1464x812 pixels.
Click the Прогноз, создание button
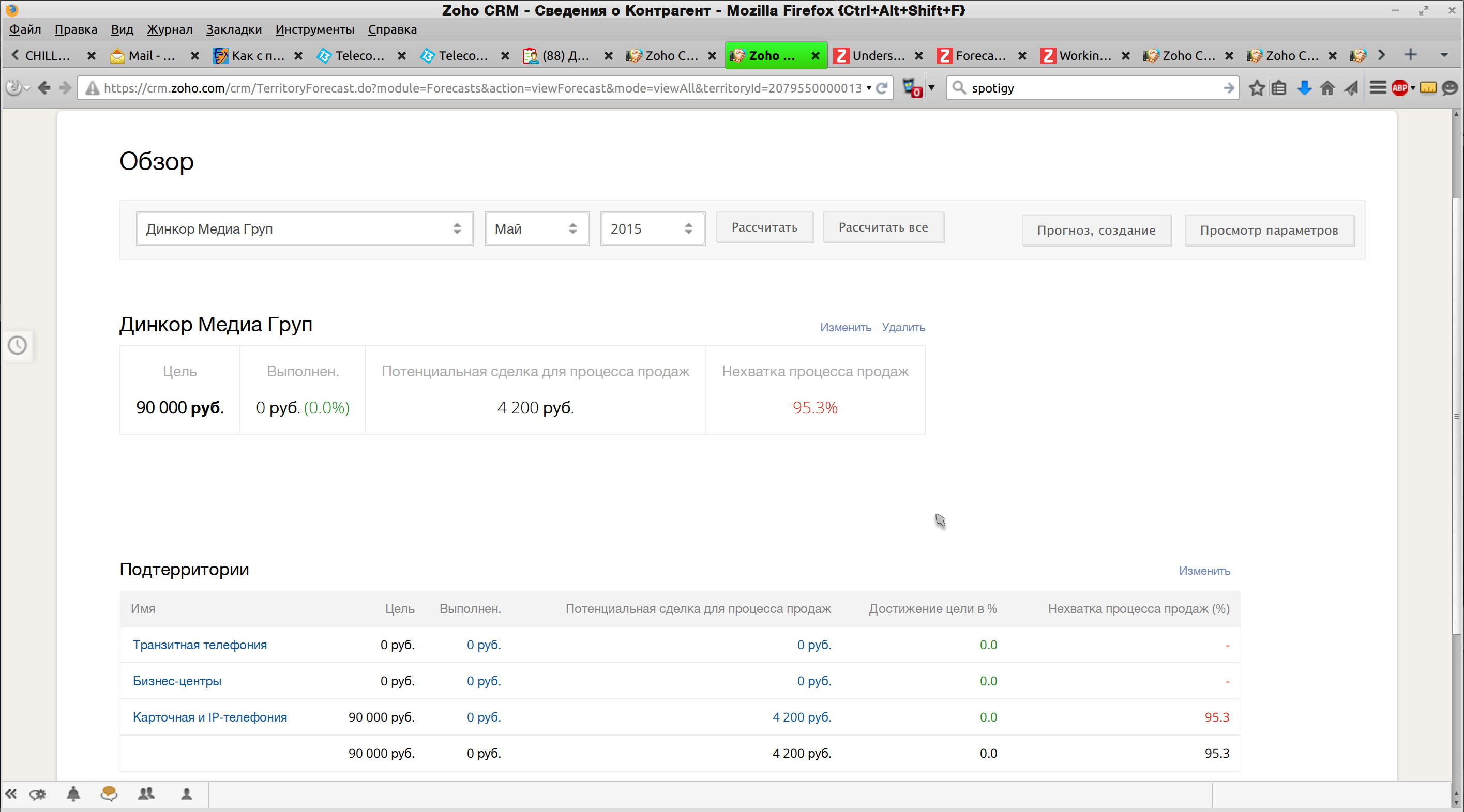(x=1096, y=230)
